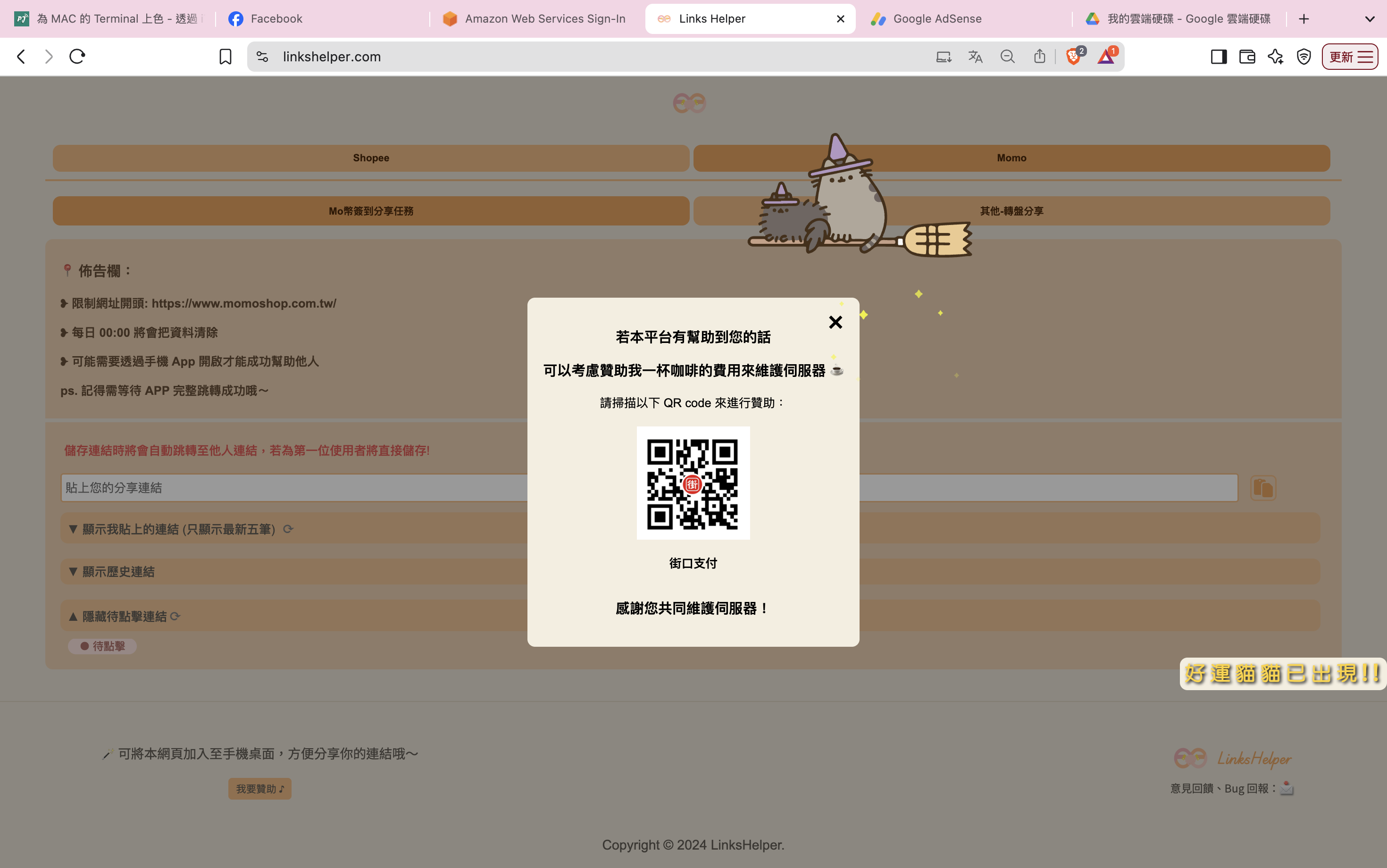Viewport: 1387px width, 868px height.
Task: Open a new browser tab
Action: [1304, 19]
